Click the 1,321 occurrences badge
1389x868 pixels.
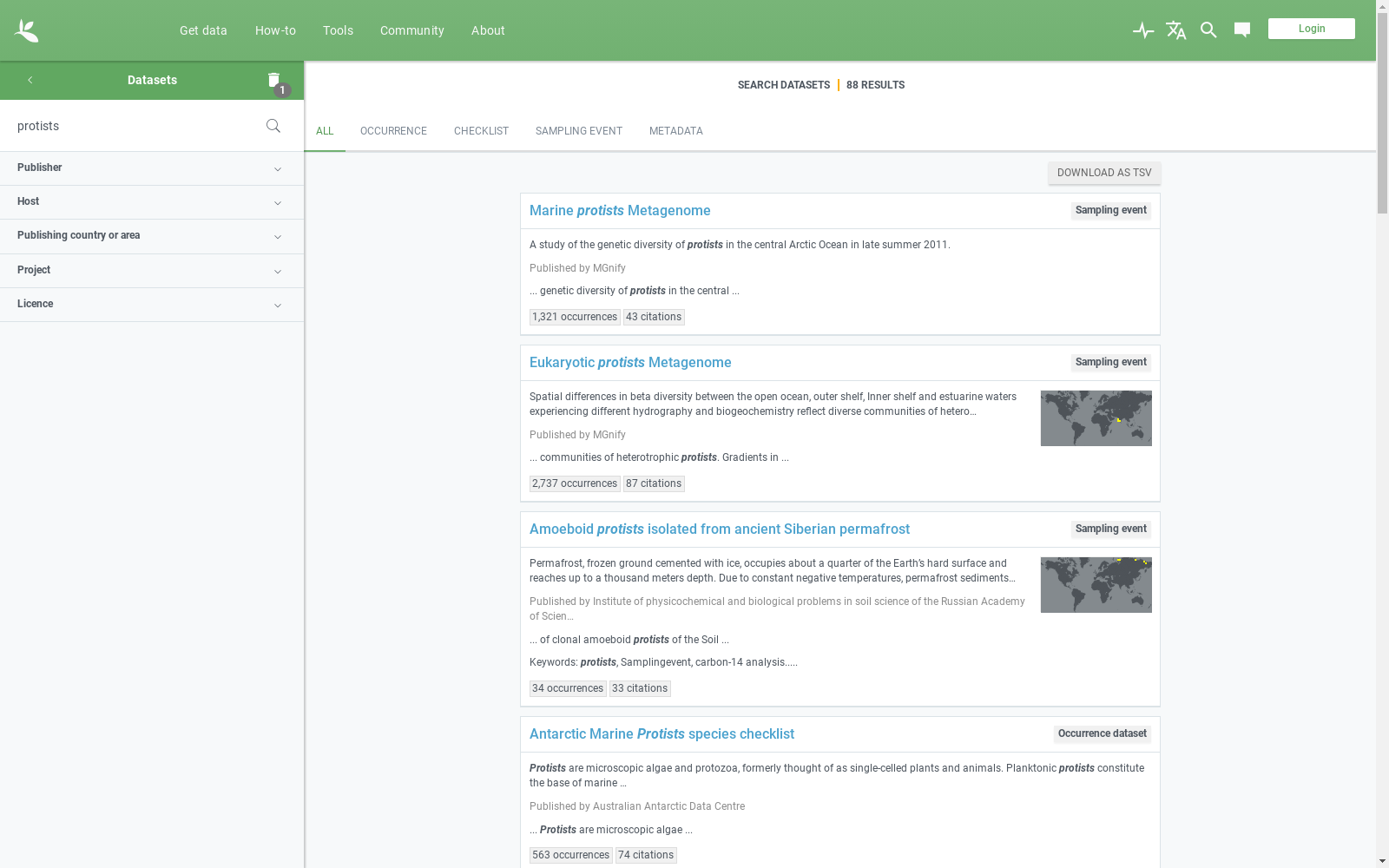(575, 317)
